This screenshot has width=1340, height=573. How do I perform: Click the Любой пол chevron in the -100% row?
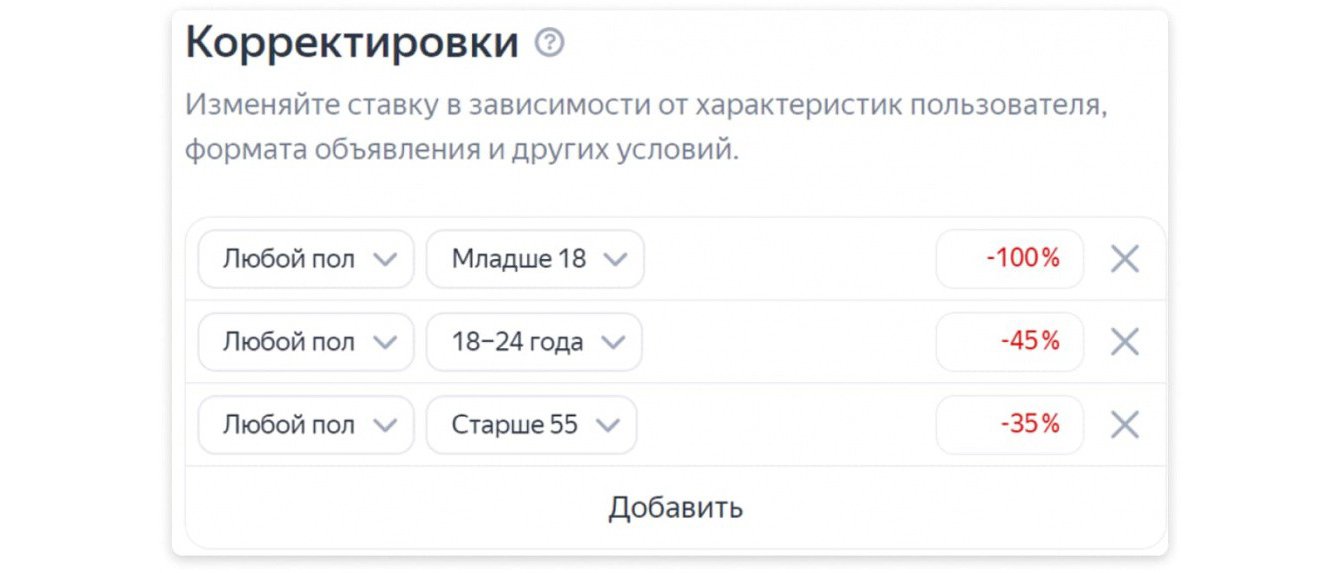(x=384, y=260)
